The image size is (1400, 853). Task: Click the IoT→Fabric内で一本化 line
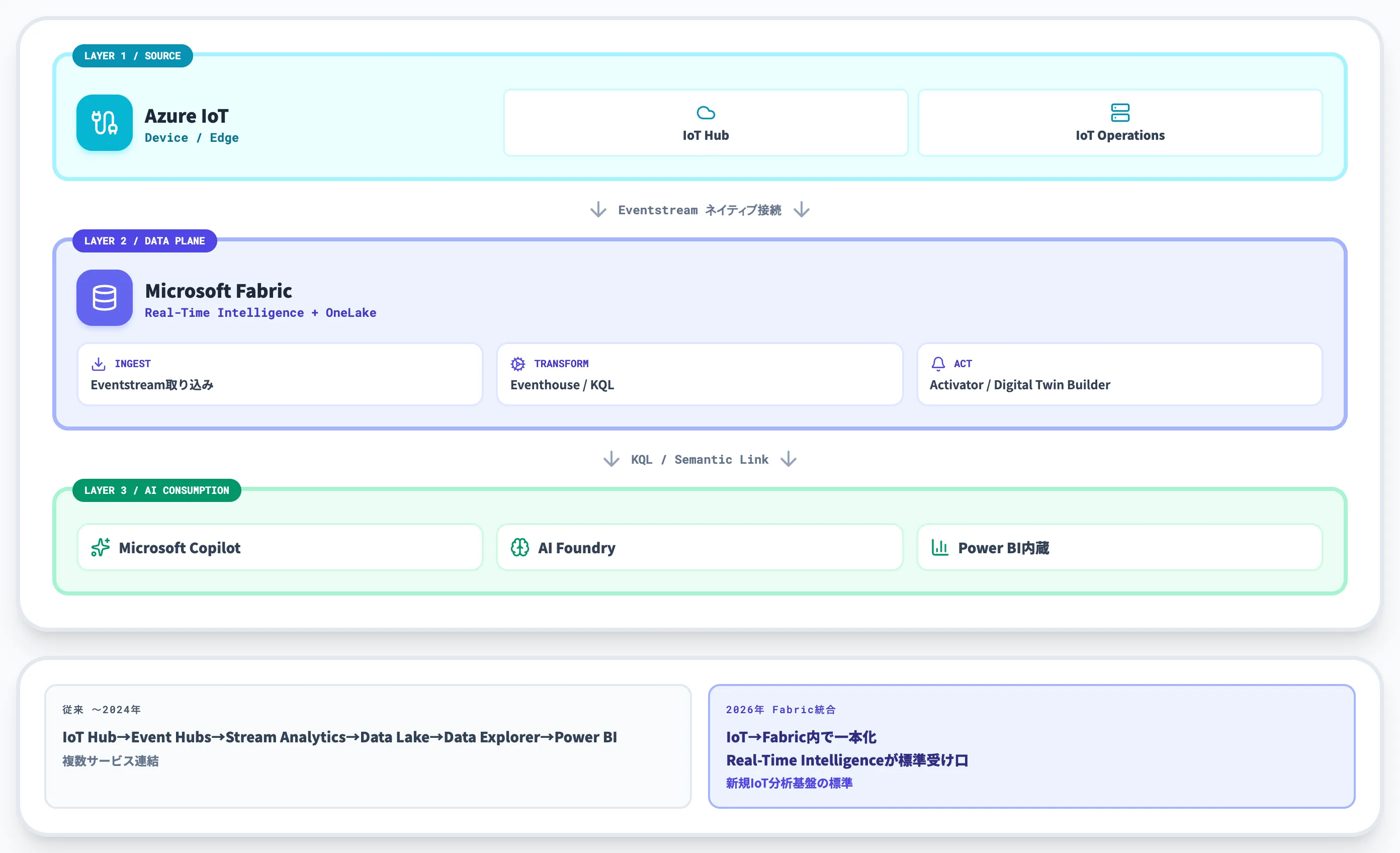tap(801, 737)
